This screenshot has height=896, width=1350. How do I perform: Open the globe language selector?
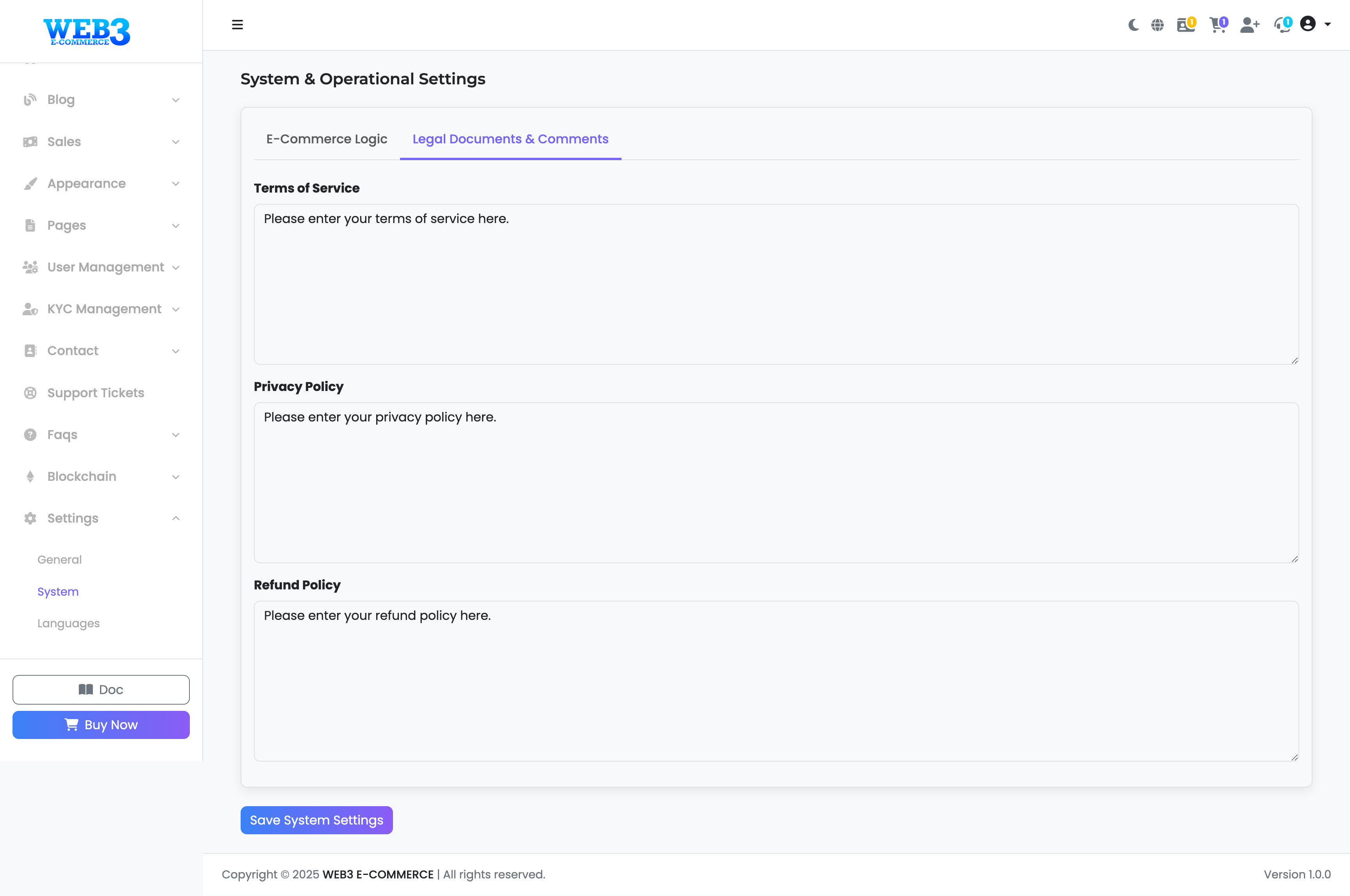point(1157,25)
